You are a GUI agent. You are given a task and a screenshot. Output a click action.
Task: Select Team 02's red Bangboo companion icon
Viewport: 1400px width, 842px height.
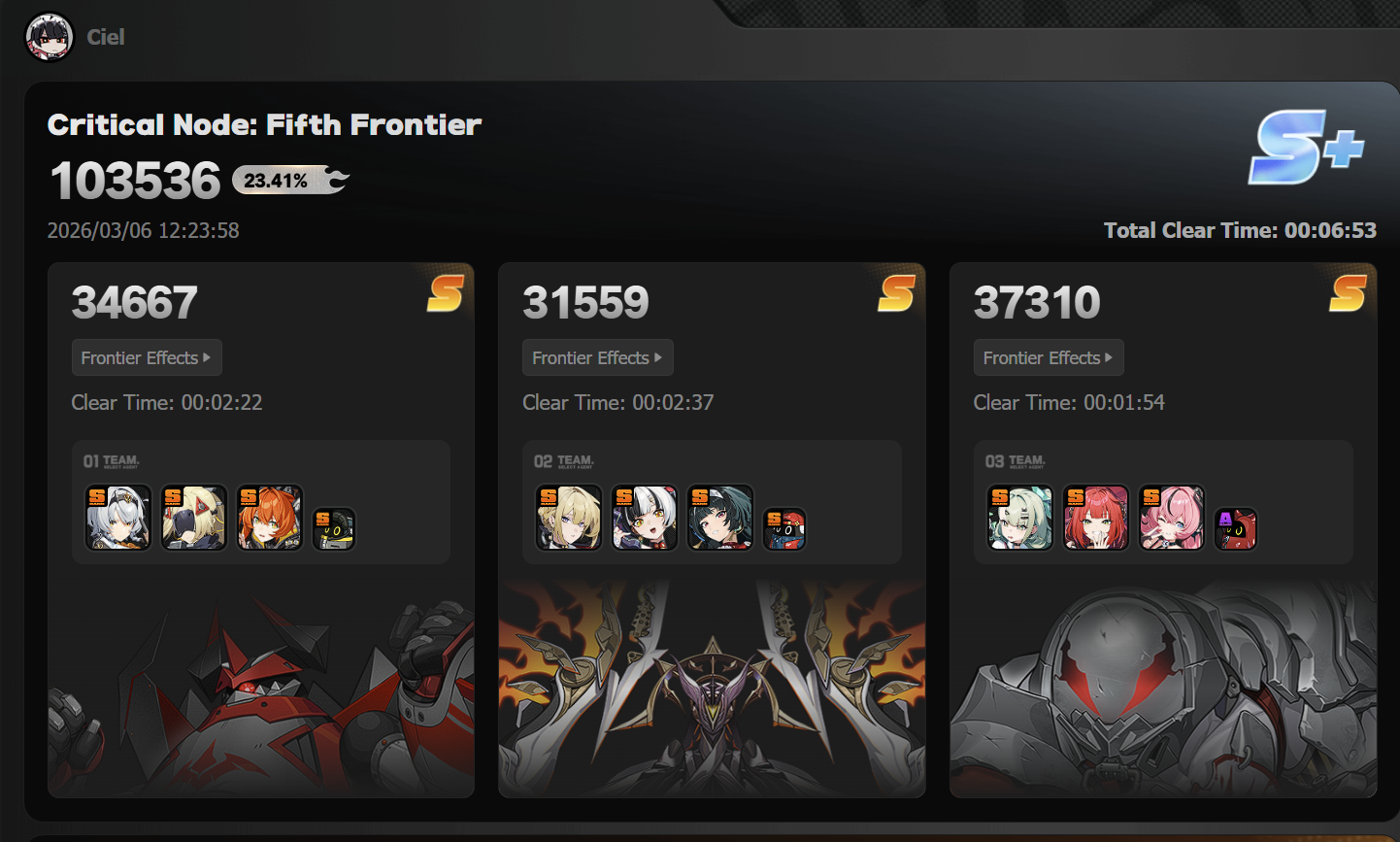pyautogui.click(x=784, y=529)
